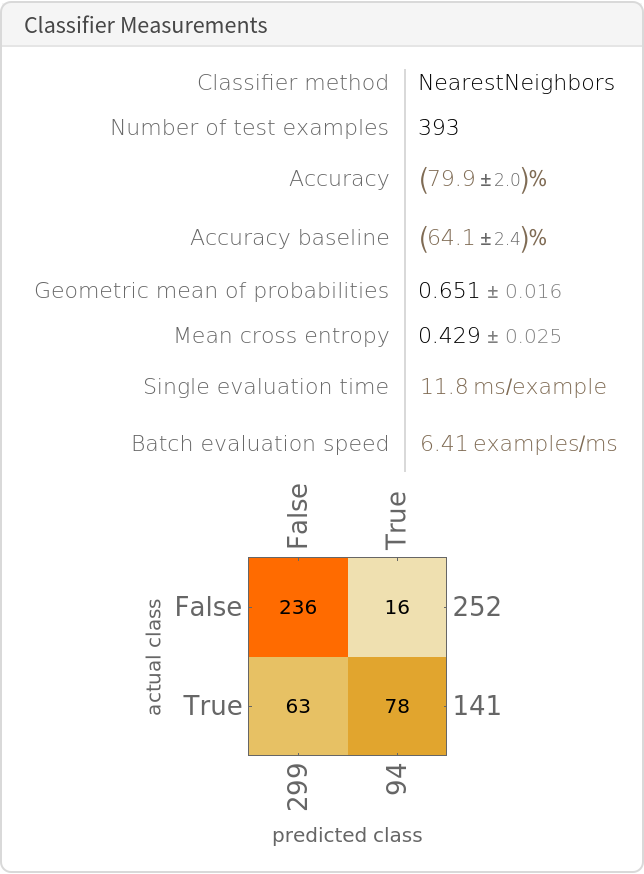Click the 11.8 ms/example evaluation time

coord(513,387)
